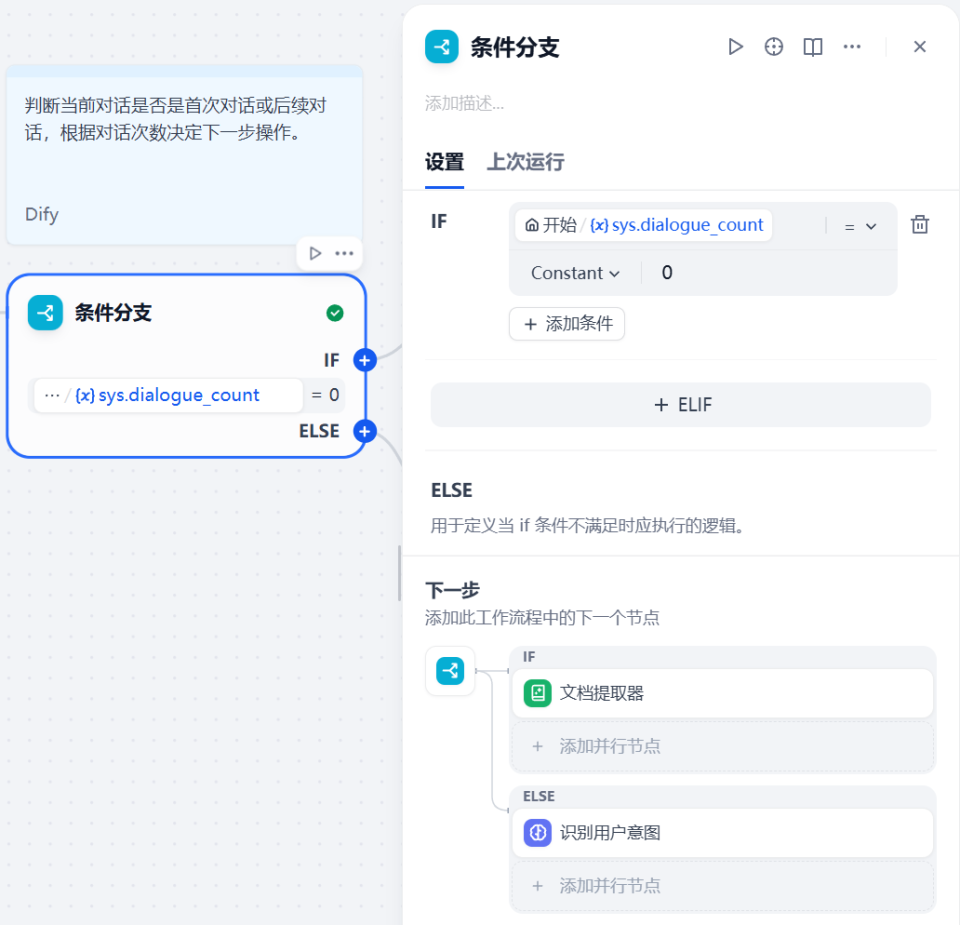Click the locate-node target icon in panel header
This screenshot has height=925, width=960.
pos(773,46)
